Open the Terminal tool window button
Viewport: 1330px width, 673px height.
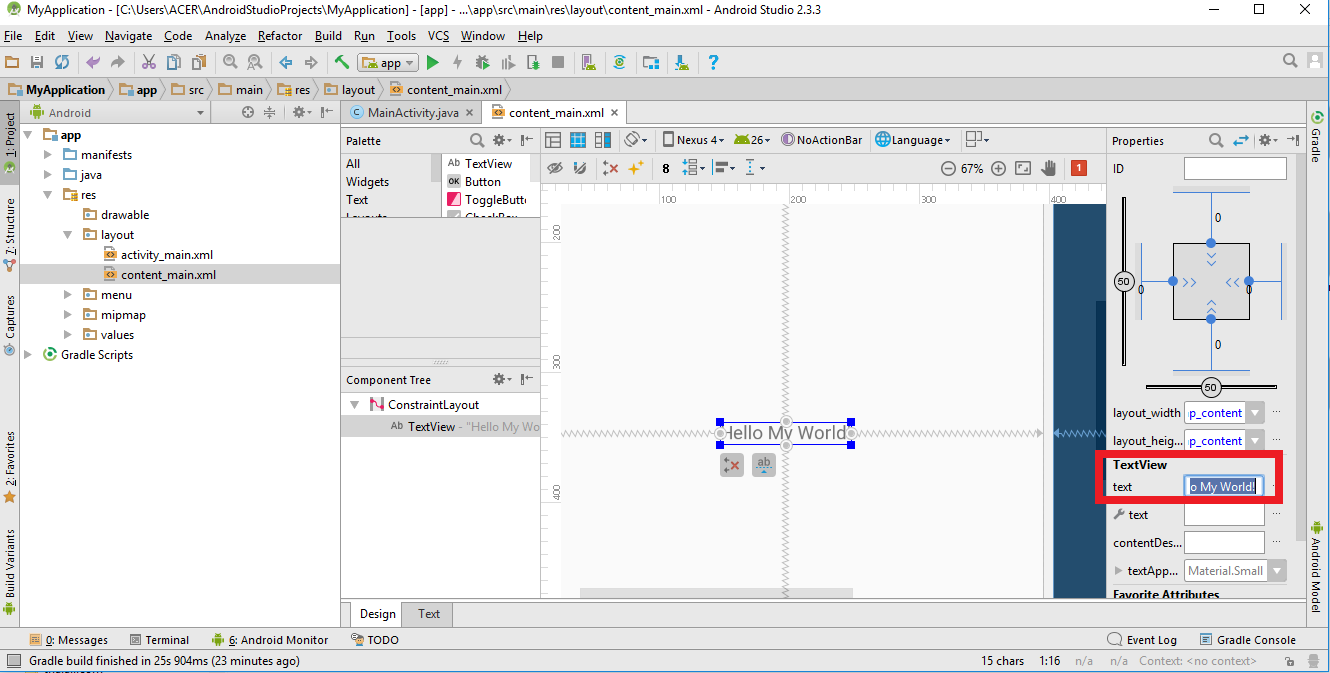tap(157, 640)
